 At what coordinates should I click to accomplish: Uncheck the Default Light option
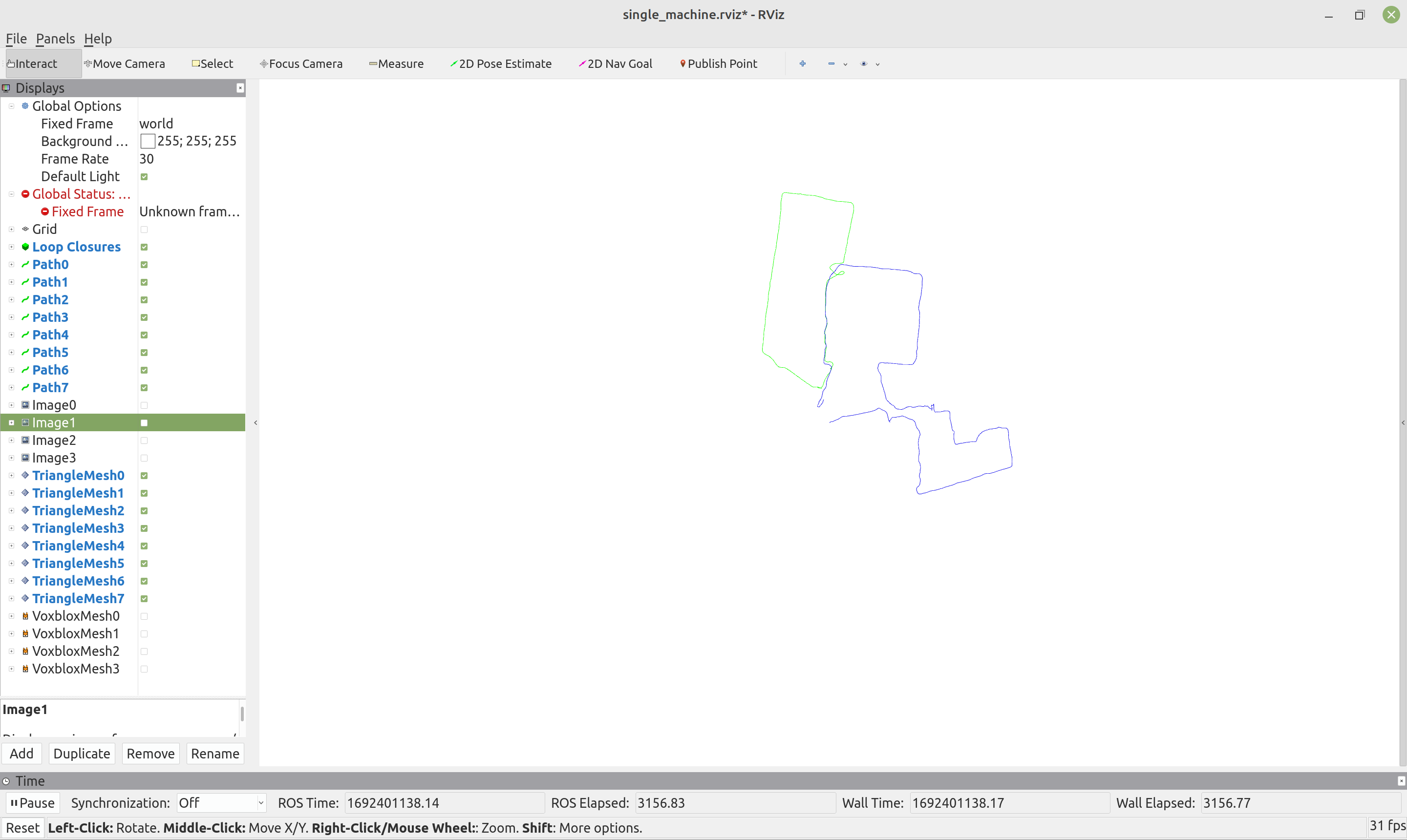pos(145,176)
